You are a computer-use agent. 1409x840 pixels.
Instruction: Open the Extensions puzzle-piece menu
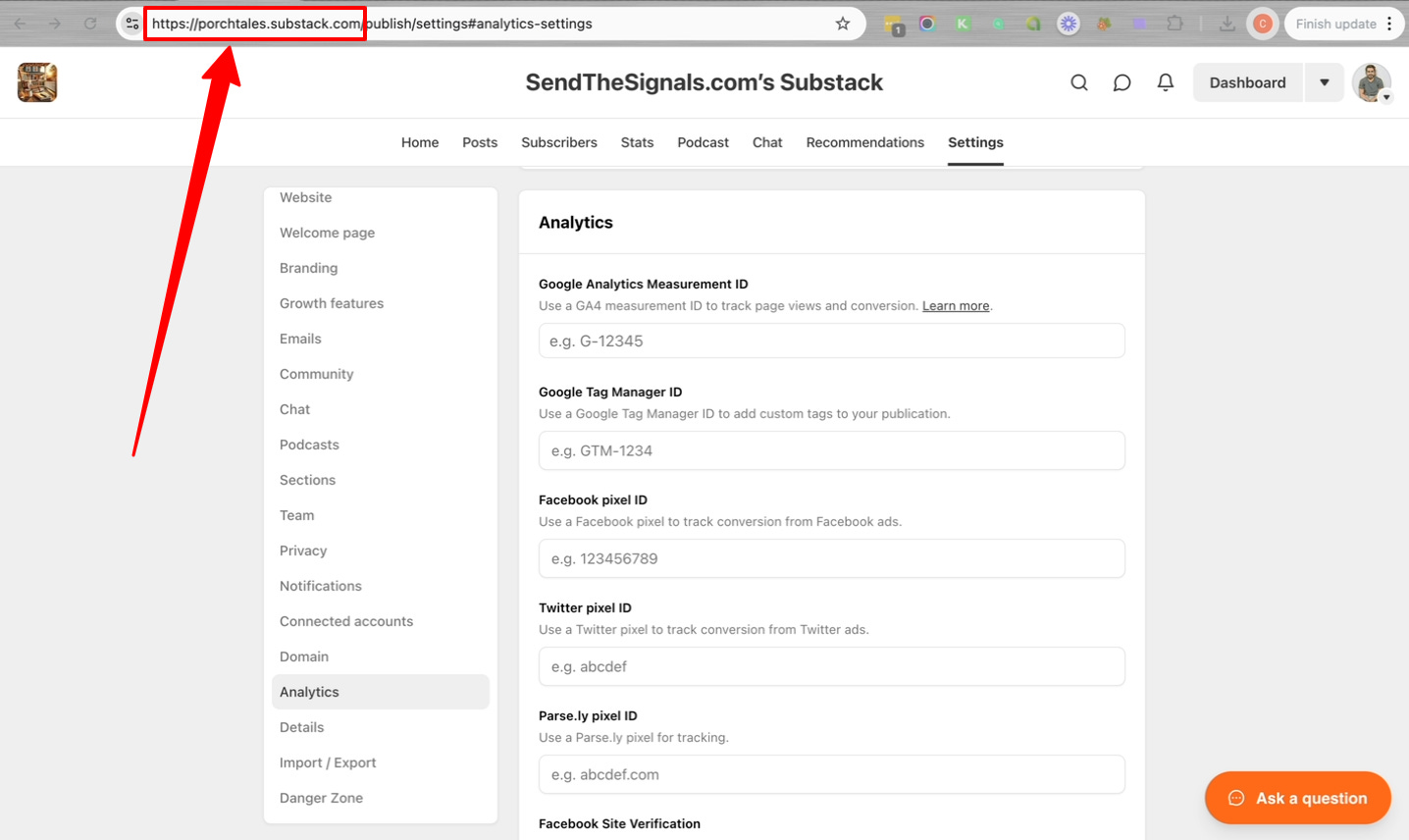pyautogui.click(x=1174, y=24)
